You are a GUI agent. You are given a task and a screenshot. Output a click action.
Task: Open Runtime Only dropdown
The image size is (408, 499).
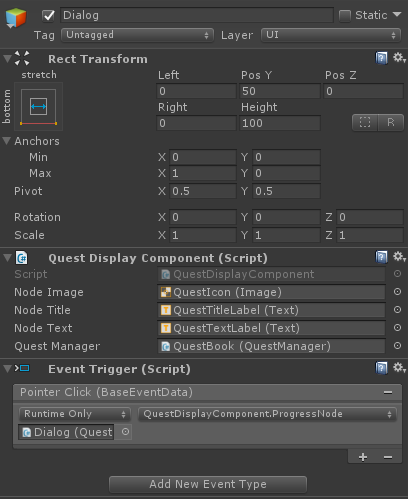(x=75, y=414)
